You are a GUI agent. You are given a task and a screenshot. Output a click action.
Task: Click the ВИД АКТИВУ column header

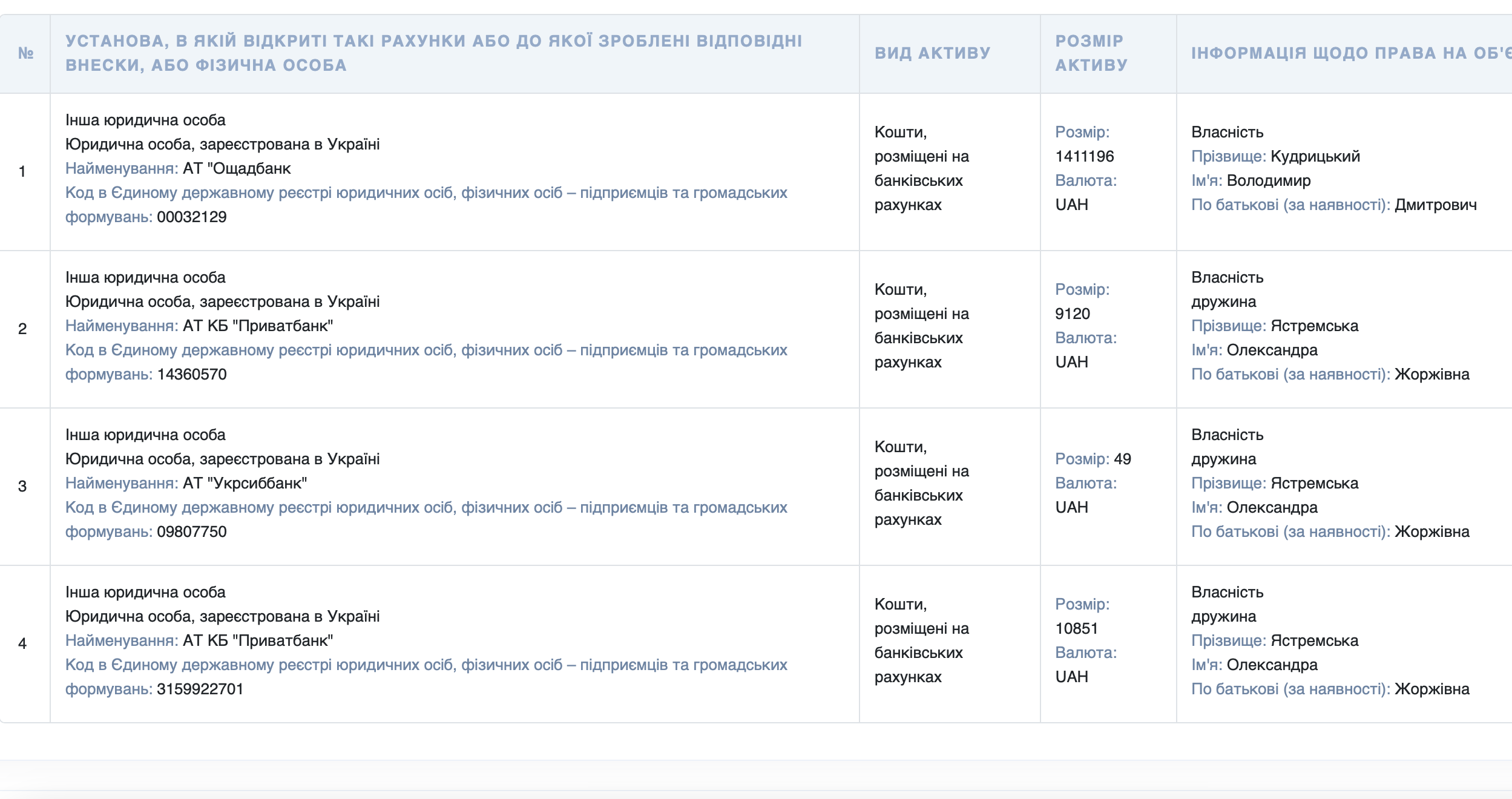click(x=932, y=53)
